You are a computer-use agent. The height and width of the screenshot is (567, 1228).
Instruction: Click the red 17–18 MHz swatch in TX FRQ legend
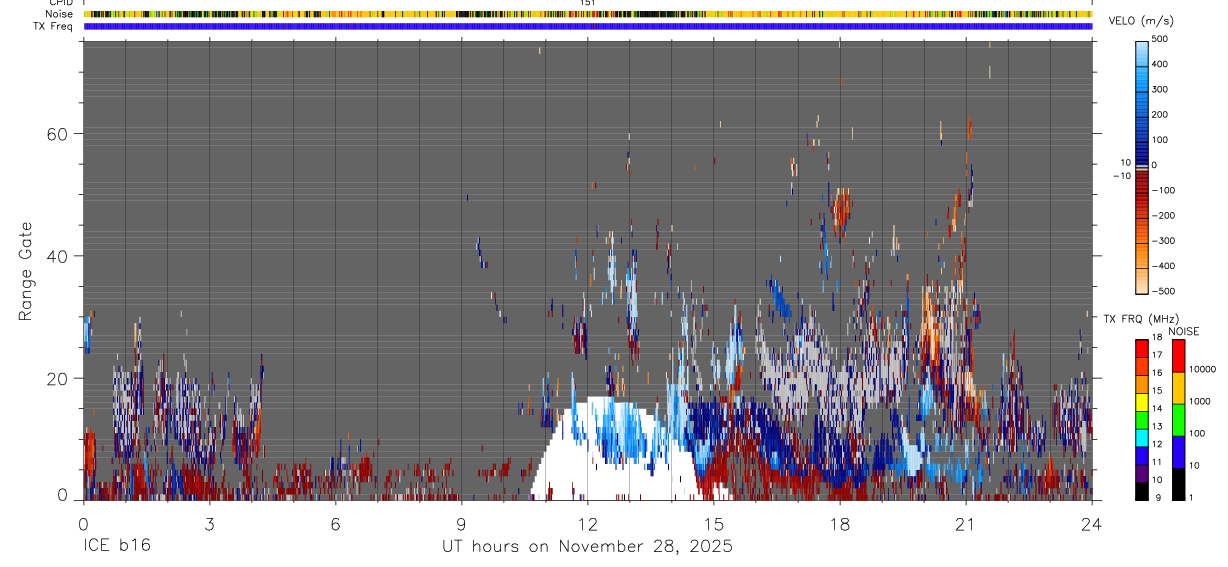tap(1142, 347)
